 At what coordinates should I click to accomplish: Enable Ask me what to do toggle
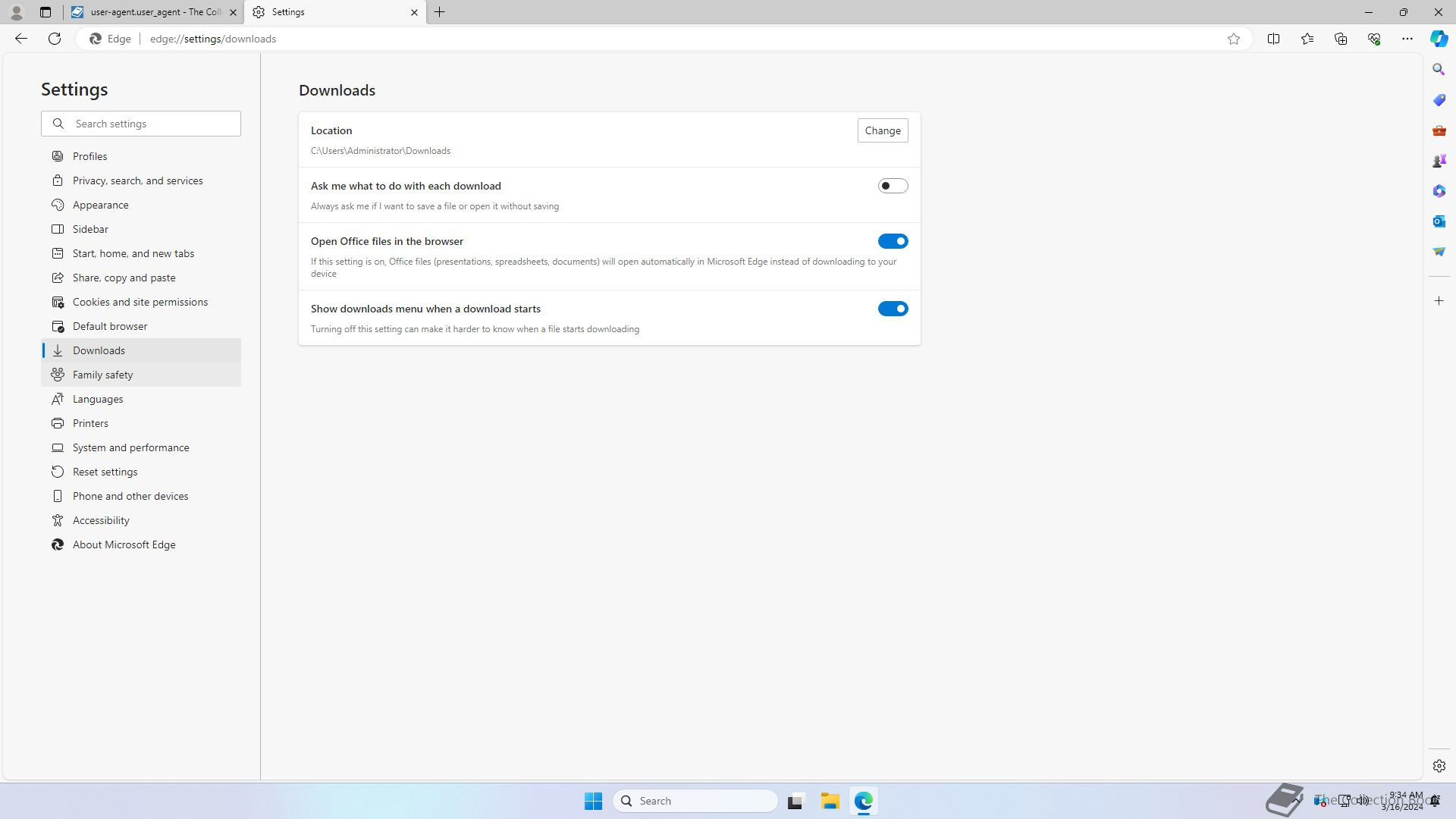(x=893, y=186)
